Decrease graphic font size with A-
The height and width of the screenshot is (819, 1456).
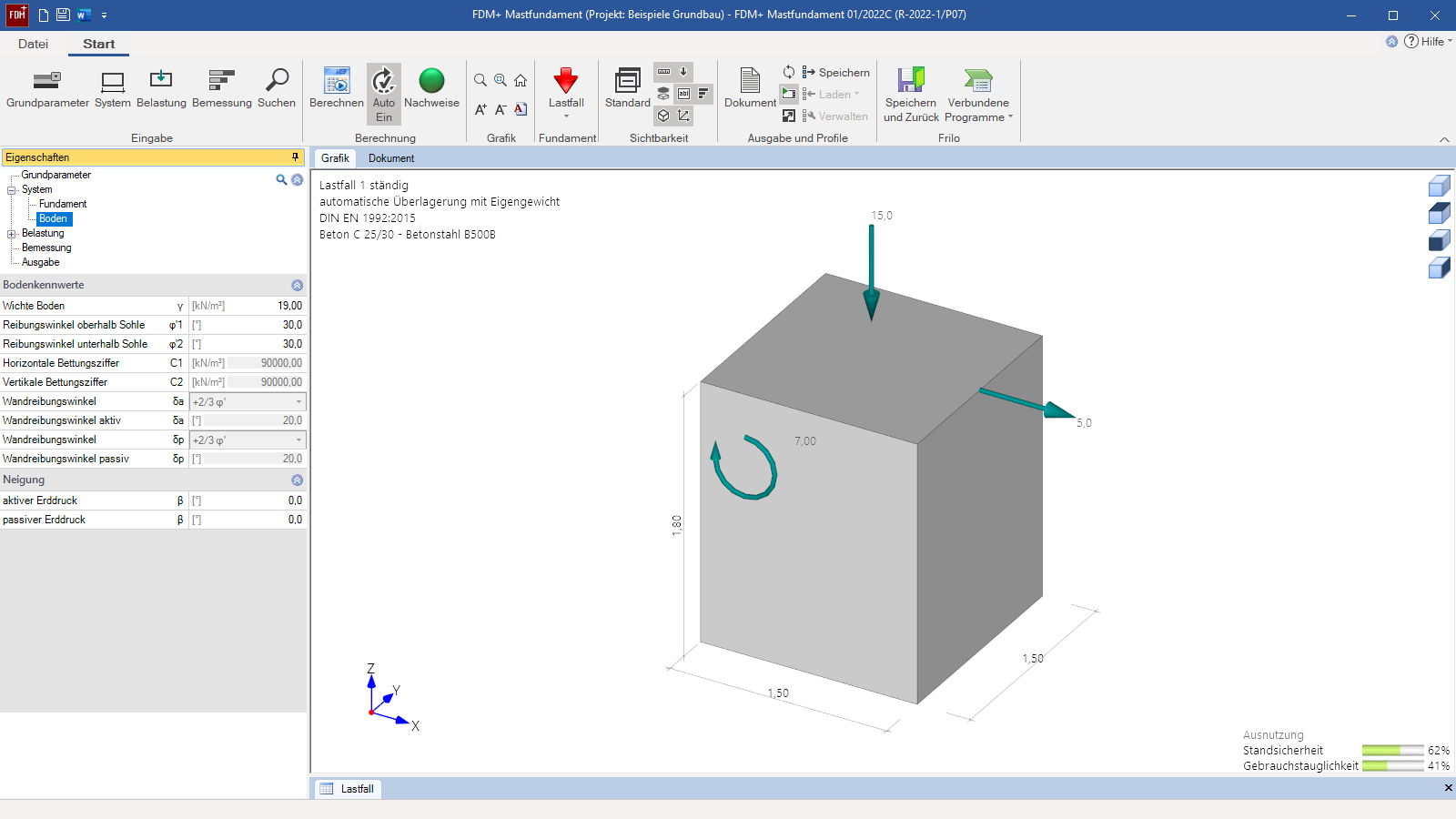click(x=500, y=109)
